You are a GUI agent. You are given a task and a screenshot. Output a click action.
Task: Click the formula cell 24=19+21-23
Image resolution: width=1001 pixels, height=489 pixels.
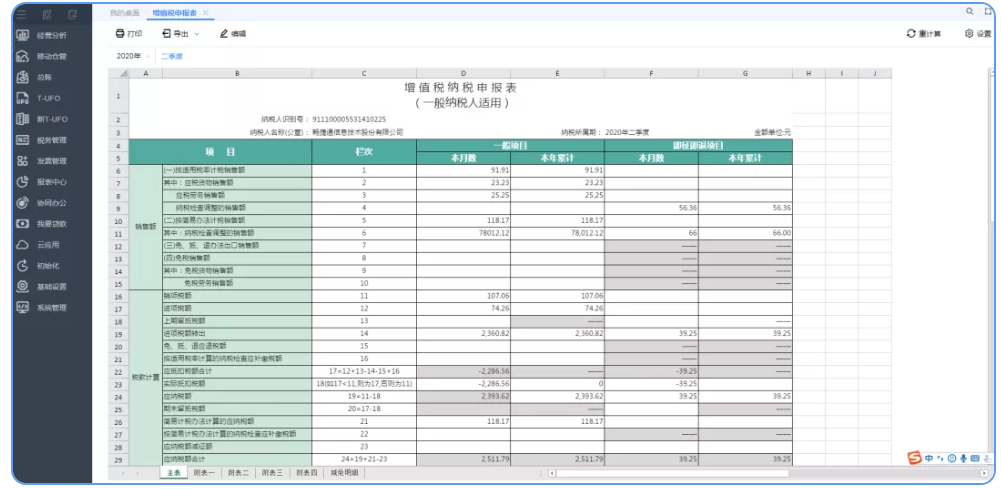tap(364, 459)
